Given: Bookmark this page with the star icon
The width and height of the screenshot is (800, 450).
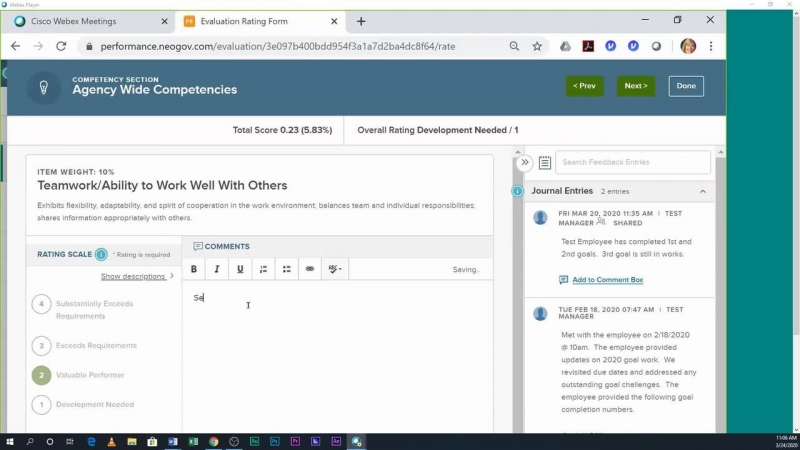Looking at the screenshot, I should tap(537, 46).
